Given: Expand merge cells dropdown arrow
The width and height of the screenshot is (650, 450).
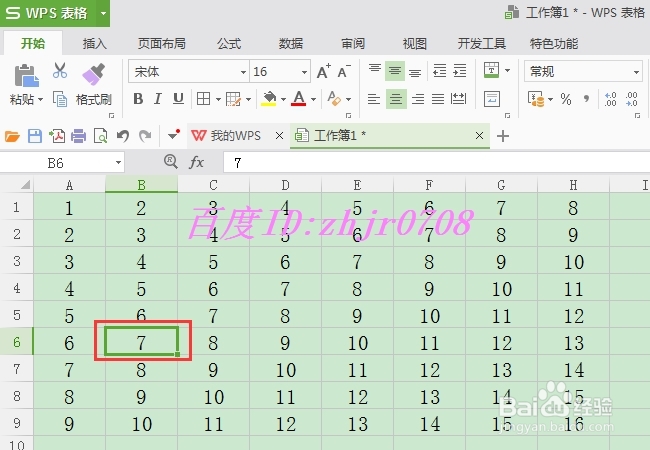Looking at the screenshot, I should tap(507, 70).
